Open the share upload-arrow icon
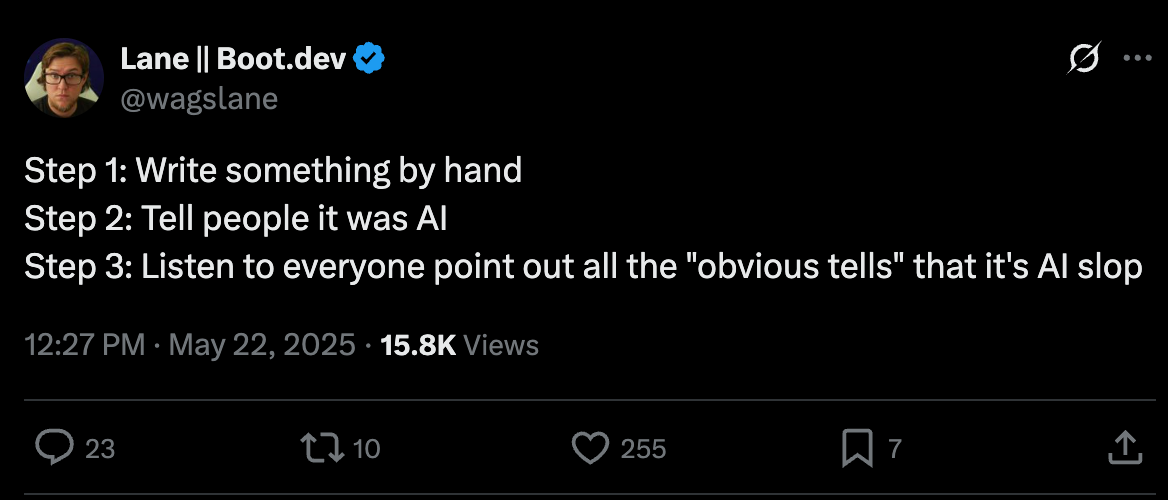 pos(1124,448)
